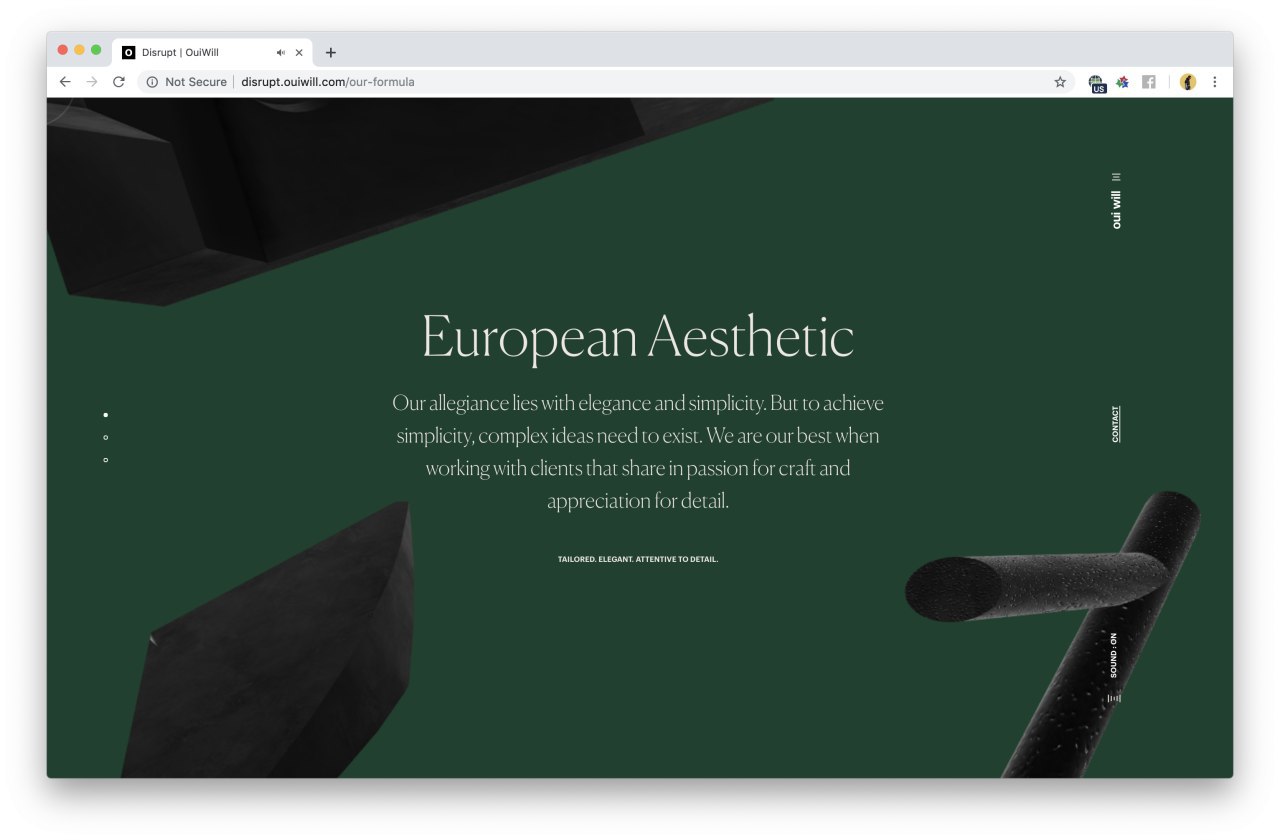Click the browser back arrow

(65, 82)
